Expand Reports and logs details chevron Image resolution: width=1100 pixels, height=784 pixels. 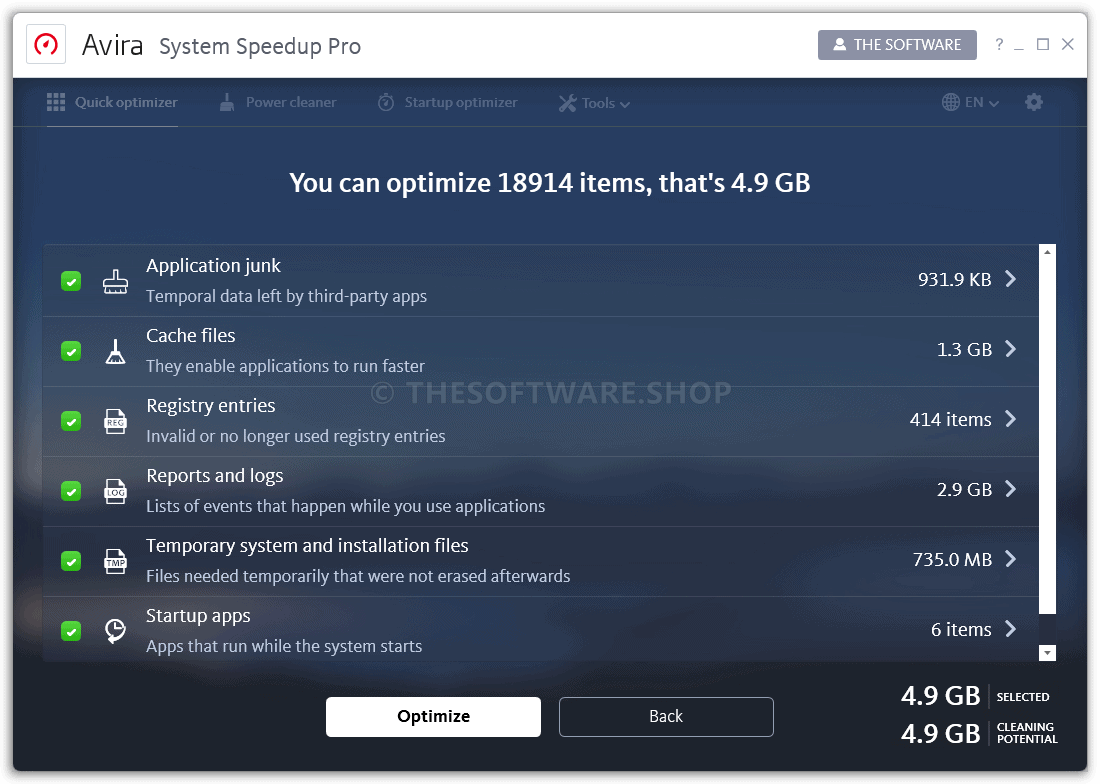point(1010,489)
